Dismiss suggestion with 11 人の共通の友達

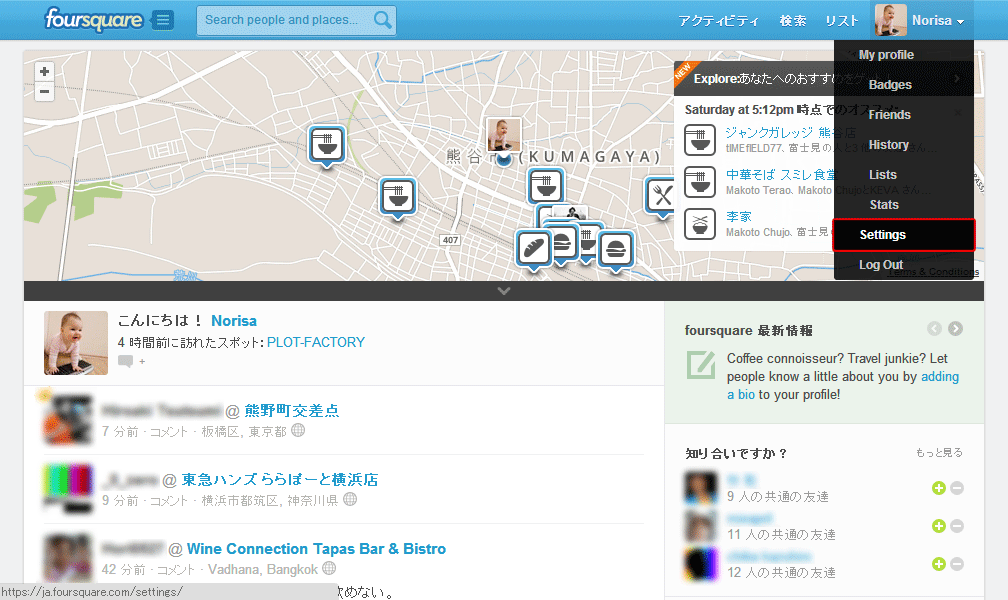957,526
